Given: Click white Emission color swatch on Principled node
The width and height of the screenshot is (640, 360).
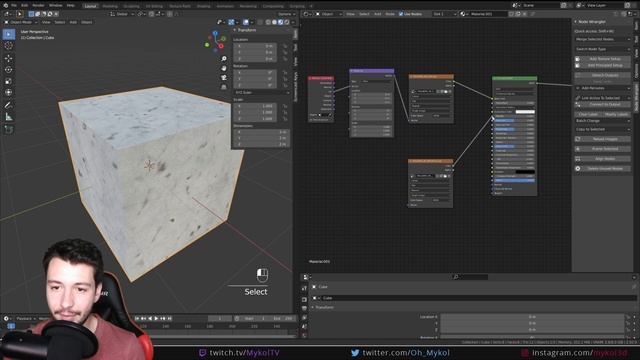Looking at the screenshot, I should point(525,112).
